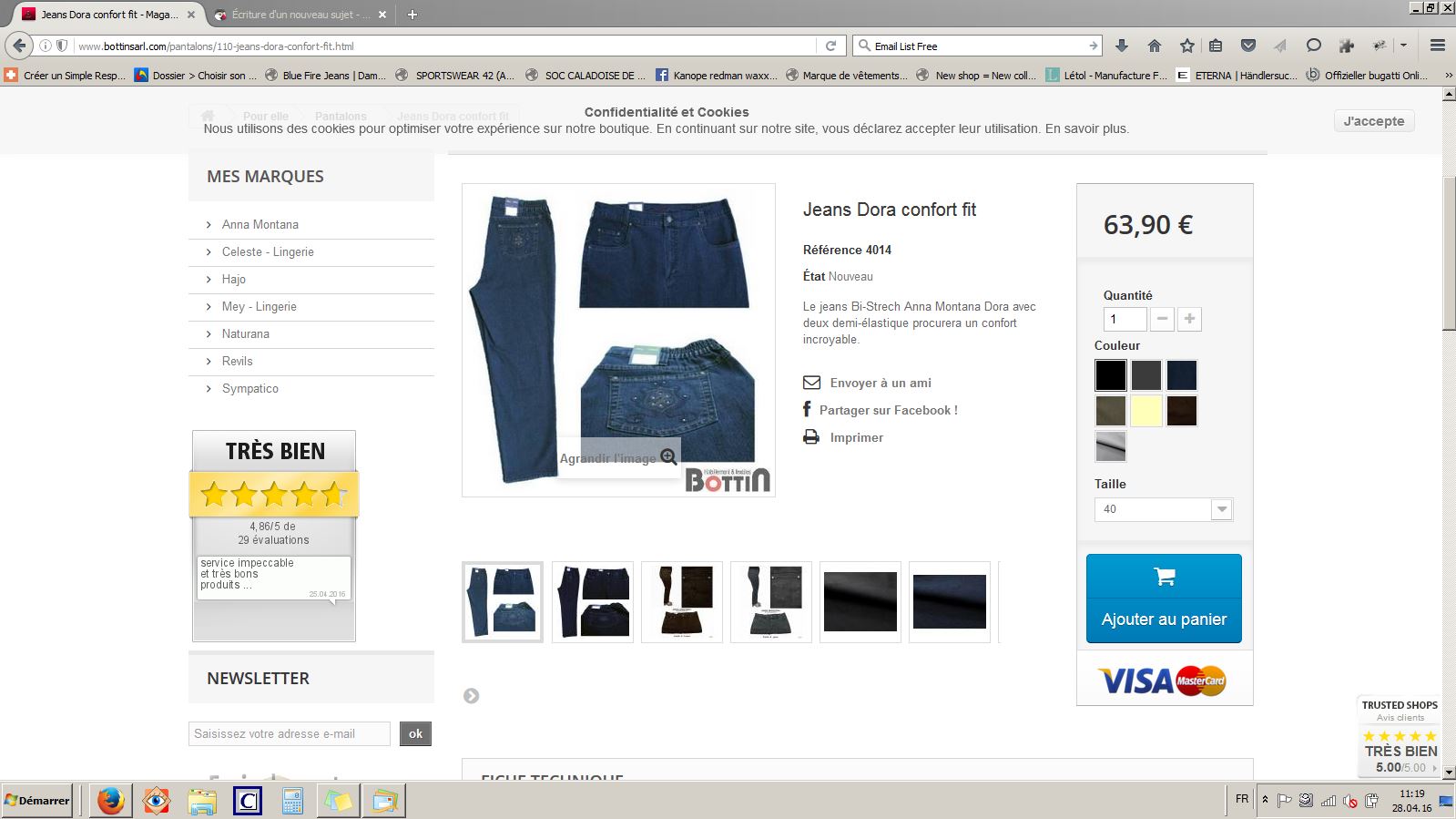The height and width of the screenshot is (819, 1456).
Task: Submit newsletter with ok button
Action: [415, 733]
